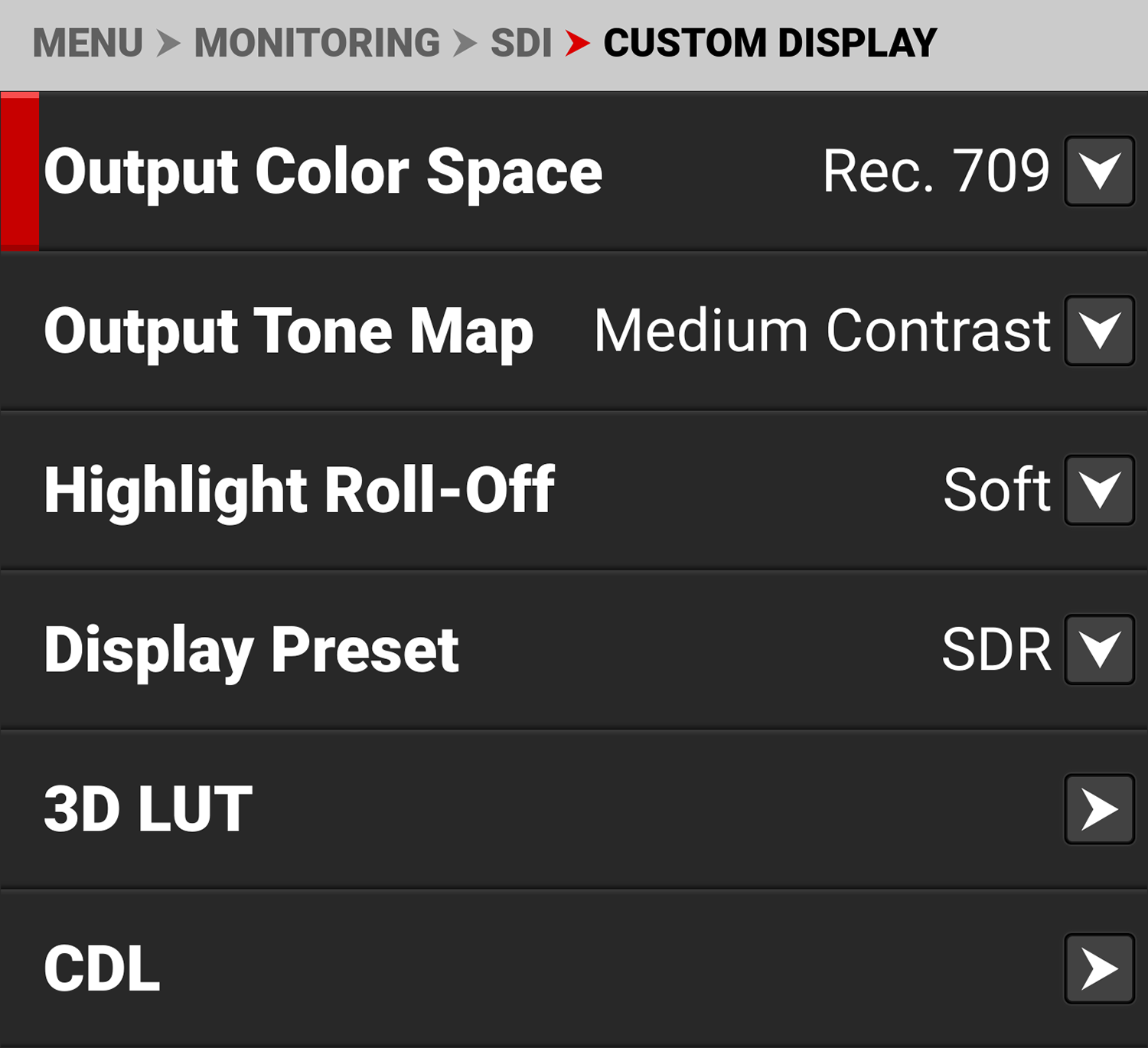Image resolution: width=1148 pixels, height=1048 pixels.
Task: Click the 3D LUT right arrow icon
Action: click(x=1099, y=809)
